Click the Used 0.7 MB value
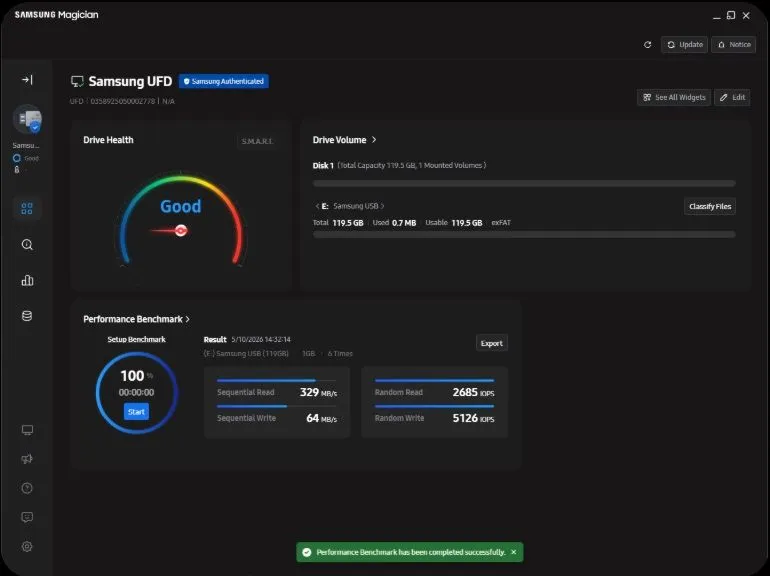 pyautogui.click(x=404, y=223)
